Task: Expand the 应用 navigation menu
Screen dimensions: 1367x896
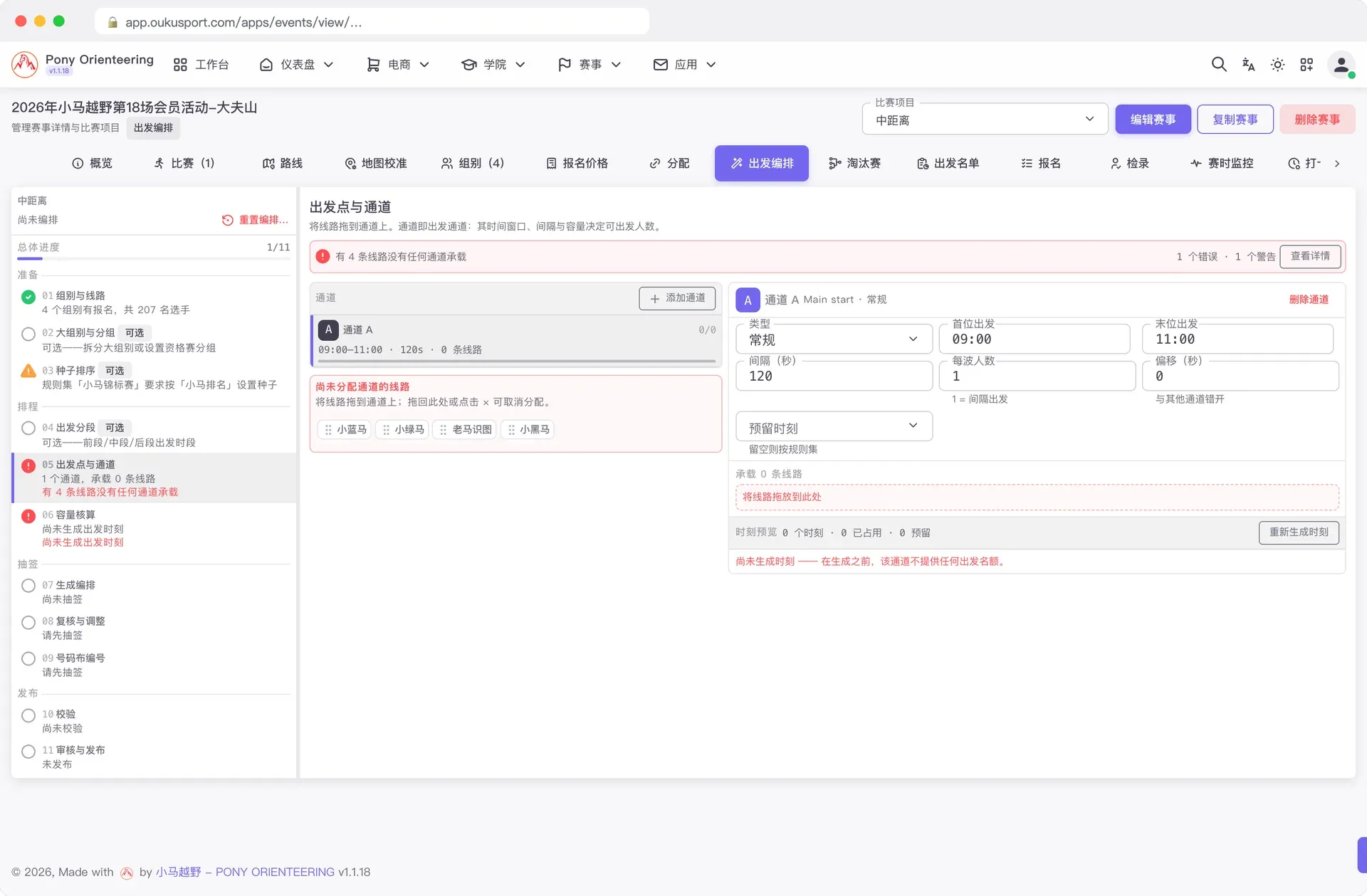Action: click(x=684, y=65)
